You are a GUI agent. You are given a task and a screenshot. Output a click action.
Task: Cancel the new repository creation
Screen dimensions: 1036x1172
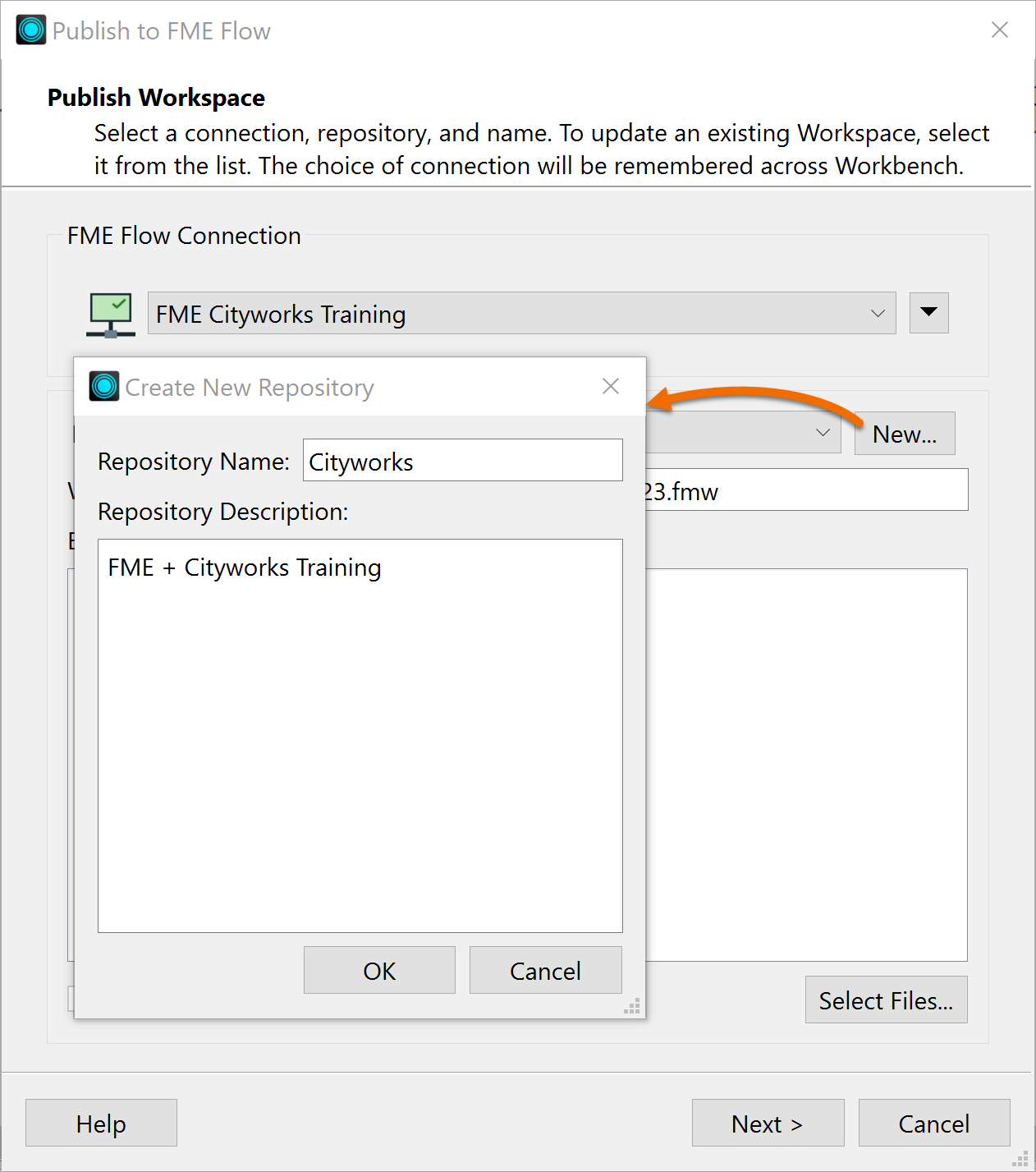[545, 970]
